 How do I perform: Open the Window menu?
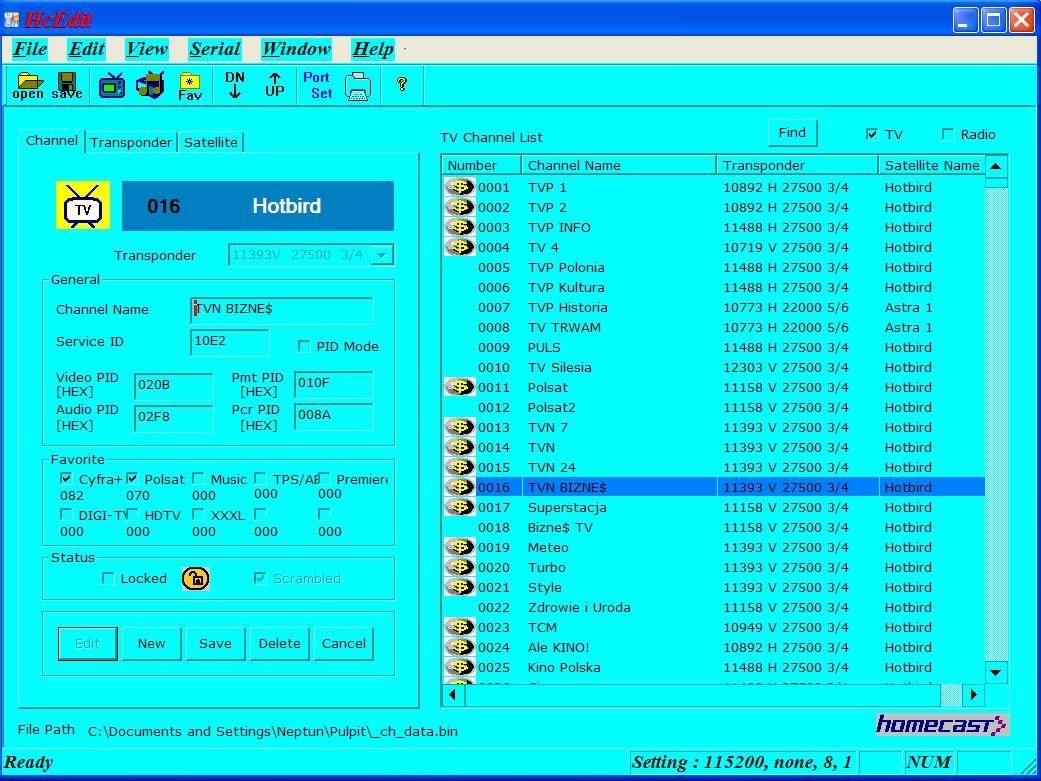(296, 49)
